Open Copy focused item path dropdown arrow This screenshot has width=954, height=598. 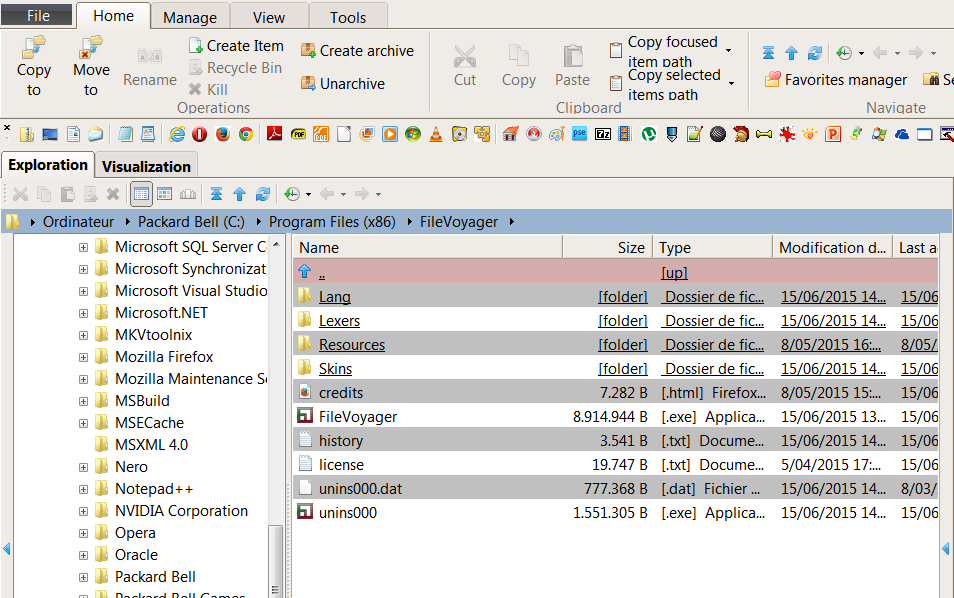coord(728,50)
